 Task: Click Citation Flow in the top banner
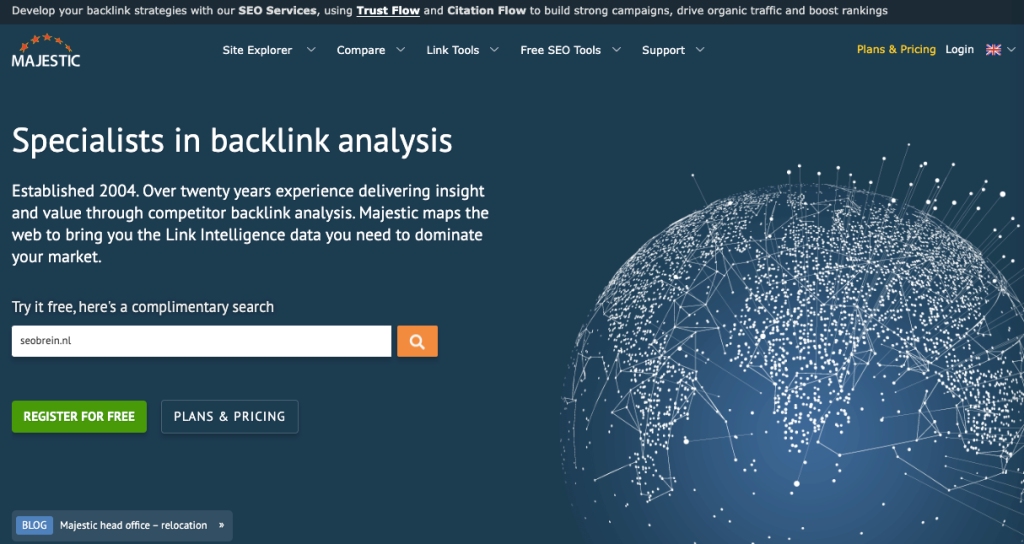[487, 10]
